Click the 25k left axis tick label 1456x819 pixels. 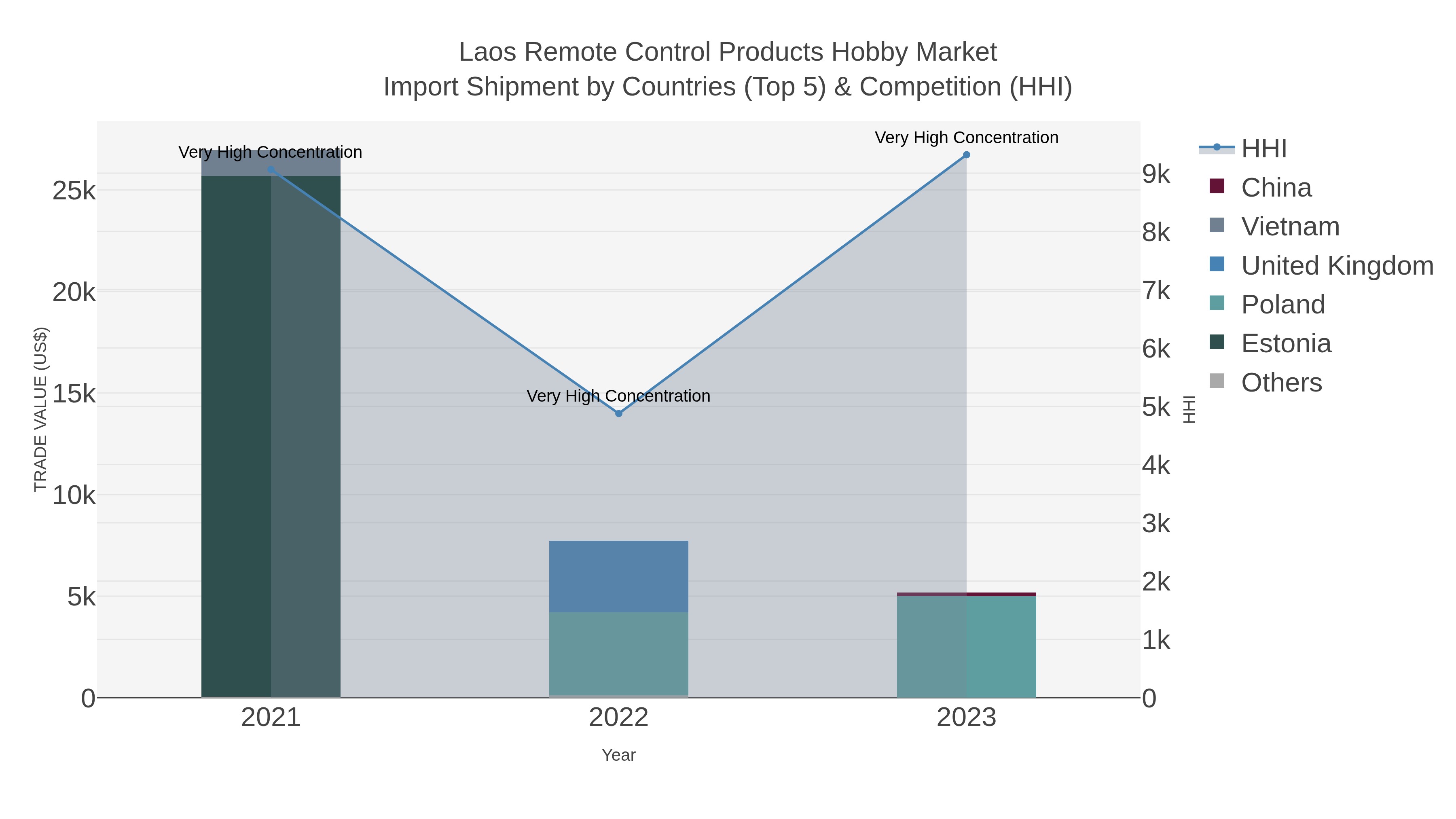point(74,191)
